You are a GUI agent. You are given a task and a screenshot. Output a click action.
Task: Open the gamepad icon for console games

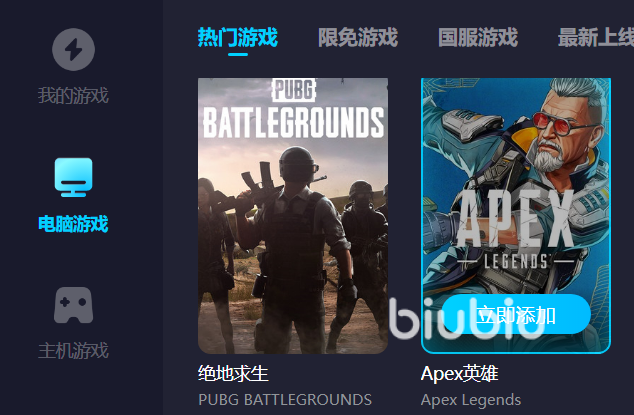74,305
